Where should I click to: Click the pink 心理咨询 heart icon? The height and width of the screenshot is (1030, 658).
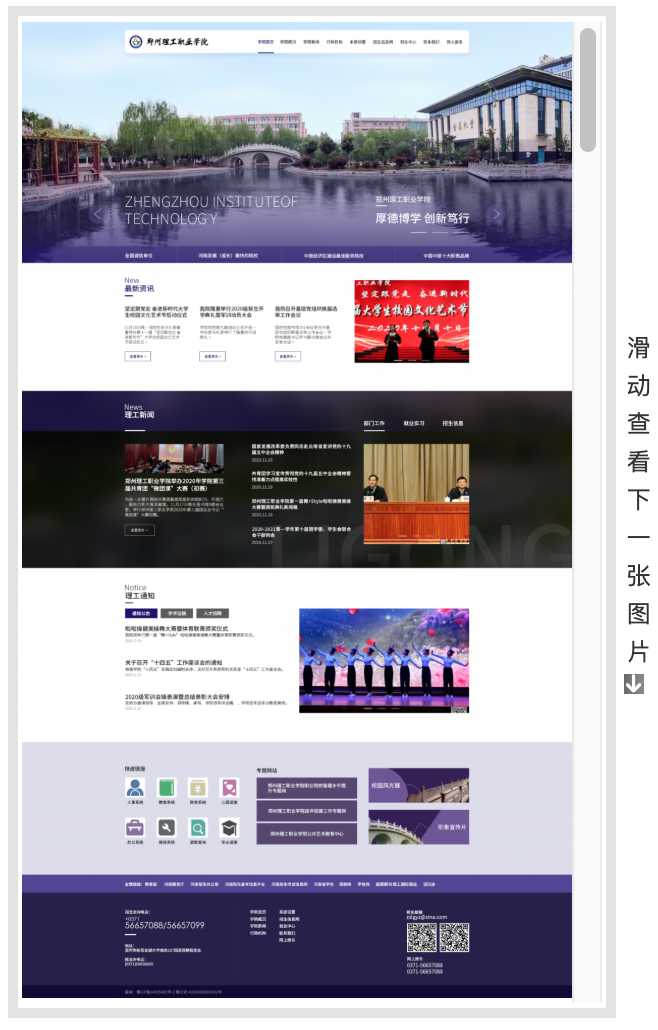point(229,788)
